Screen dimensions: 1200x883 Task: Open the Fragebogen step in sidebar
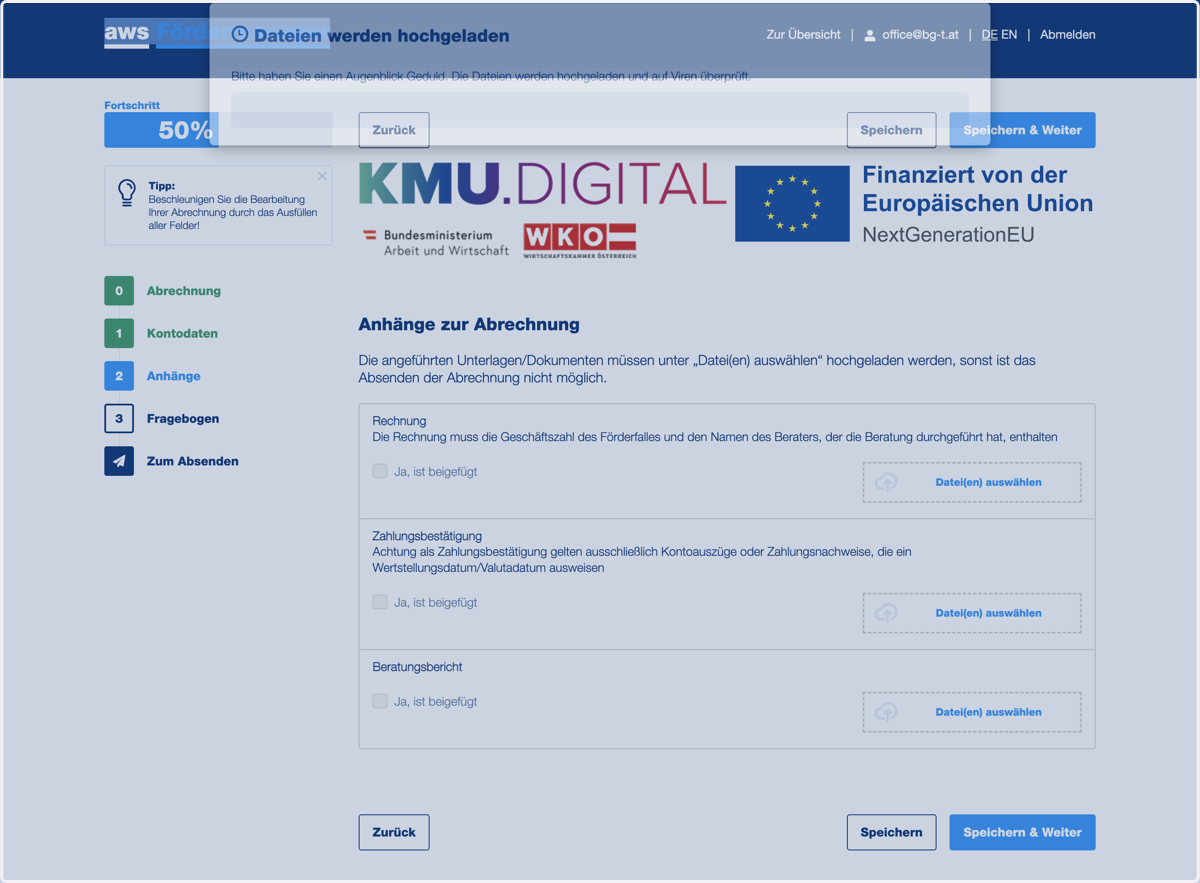pos(183,418)
